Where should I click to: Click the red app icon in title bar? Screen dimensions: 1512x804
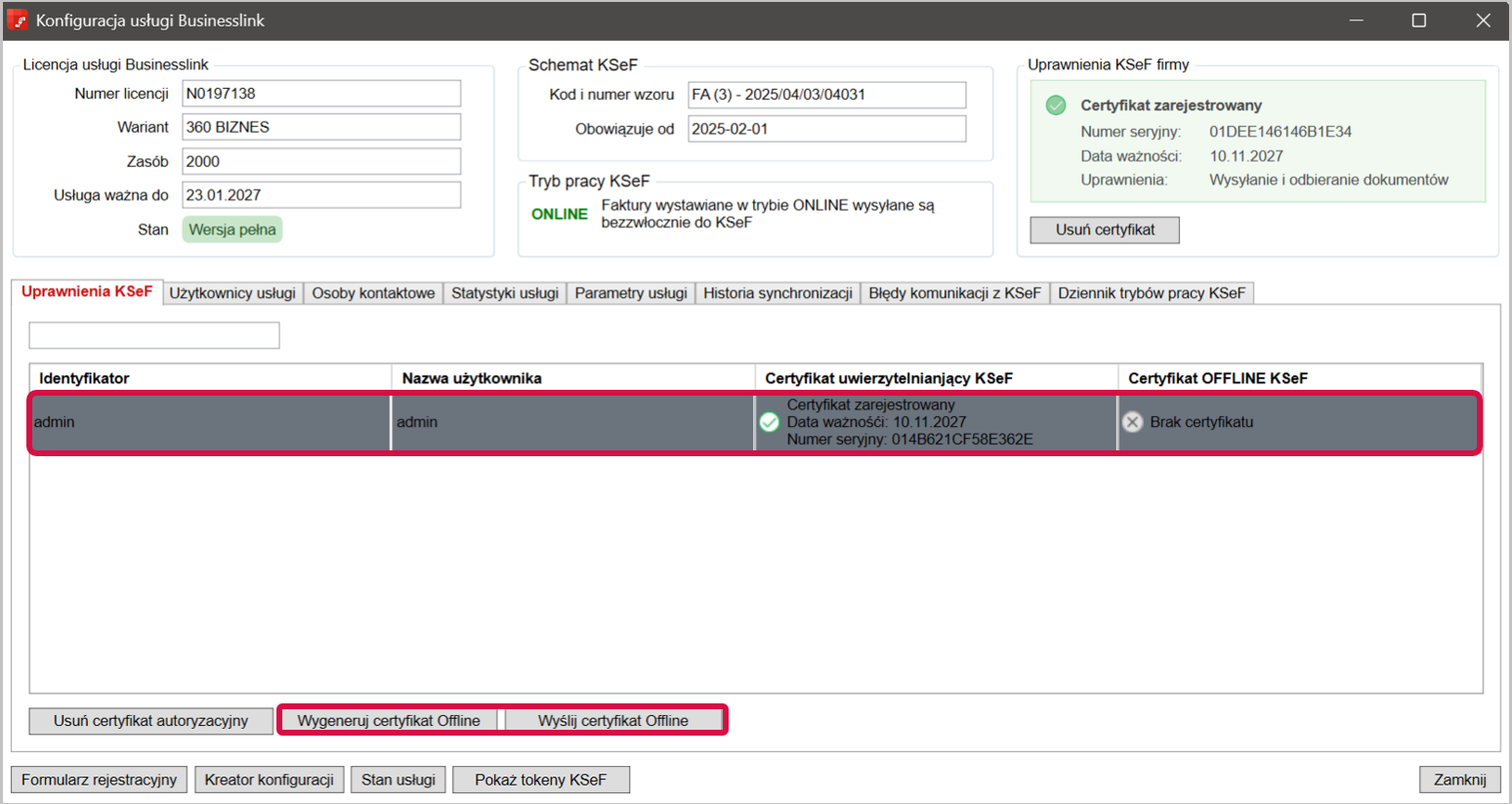point(18,21)
